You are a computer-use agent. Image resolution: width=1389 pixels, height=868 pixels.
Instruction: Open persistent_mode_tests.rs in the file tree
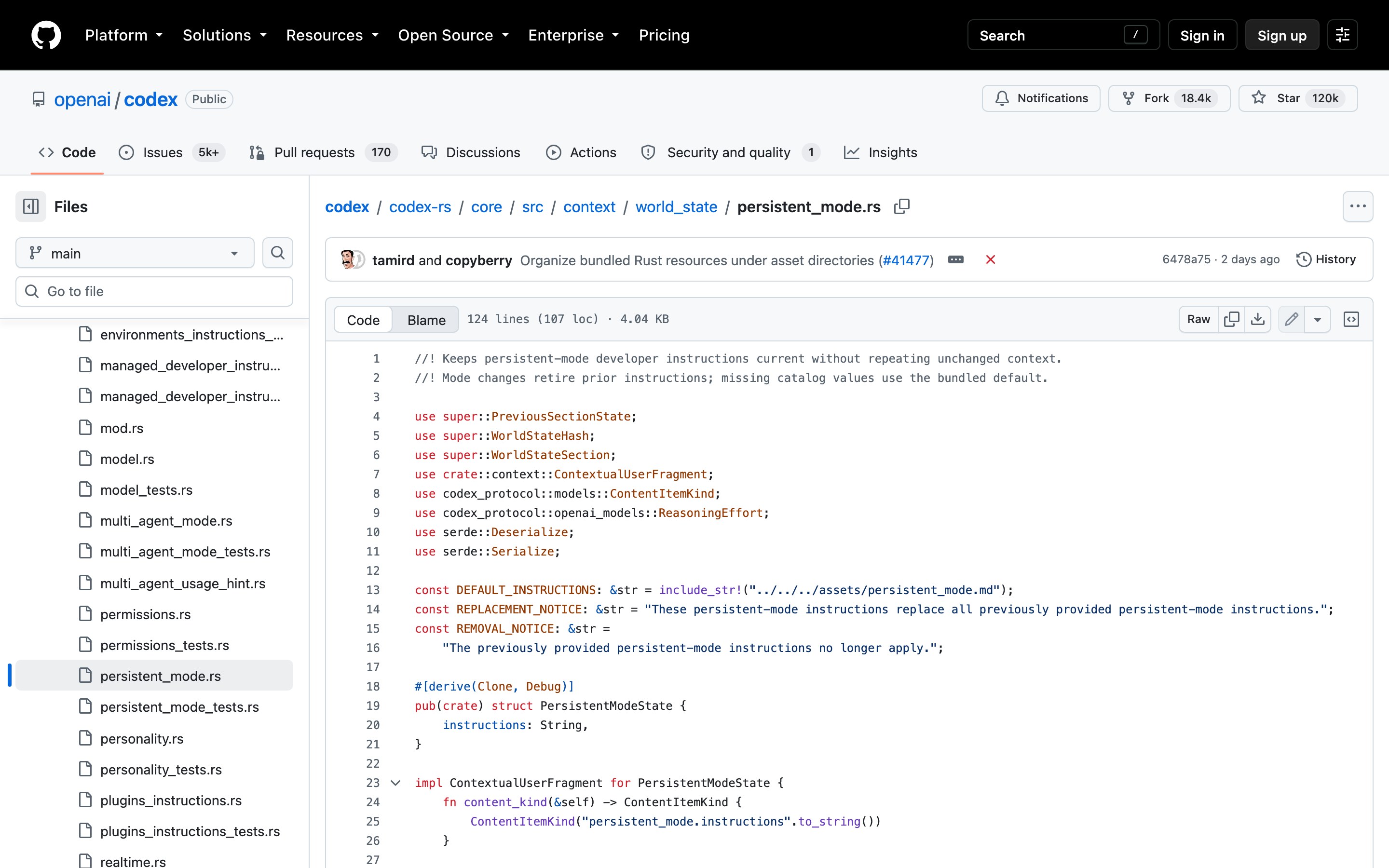154,706
